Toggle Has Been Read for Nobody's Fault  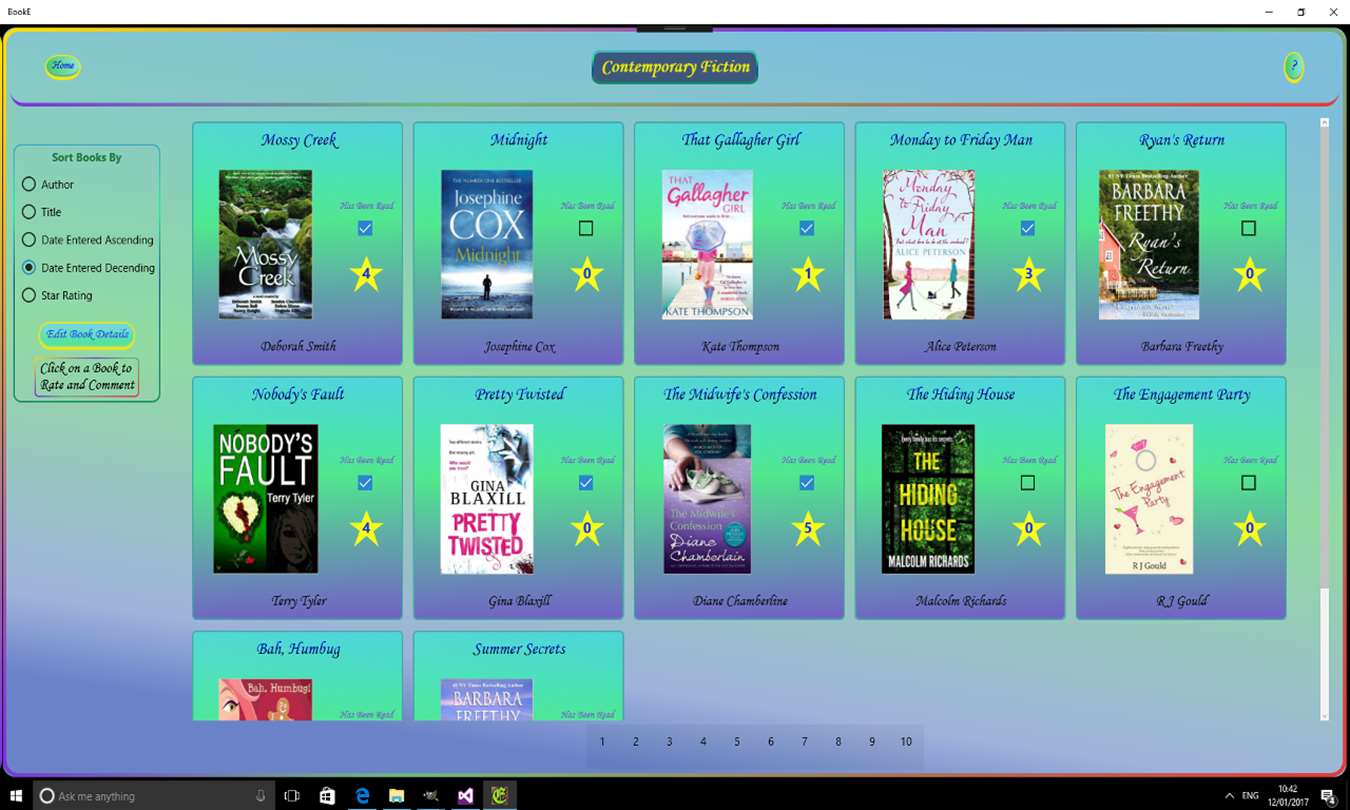coord(365,483)
